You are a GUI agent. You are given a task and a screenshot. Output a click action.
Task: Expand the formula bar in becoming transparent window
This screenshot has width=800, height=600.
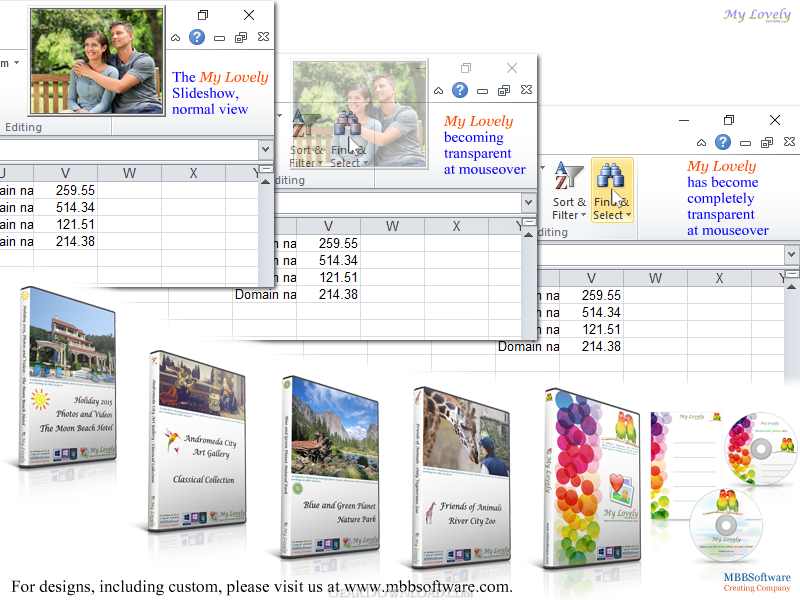pos(529,203)
